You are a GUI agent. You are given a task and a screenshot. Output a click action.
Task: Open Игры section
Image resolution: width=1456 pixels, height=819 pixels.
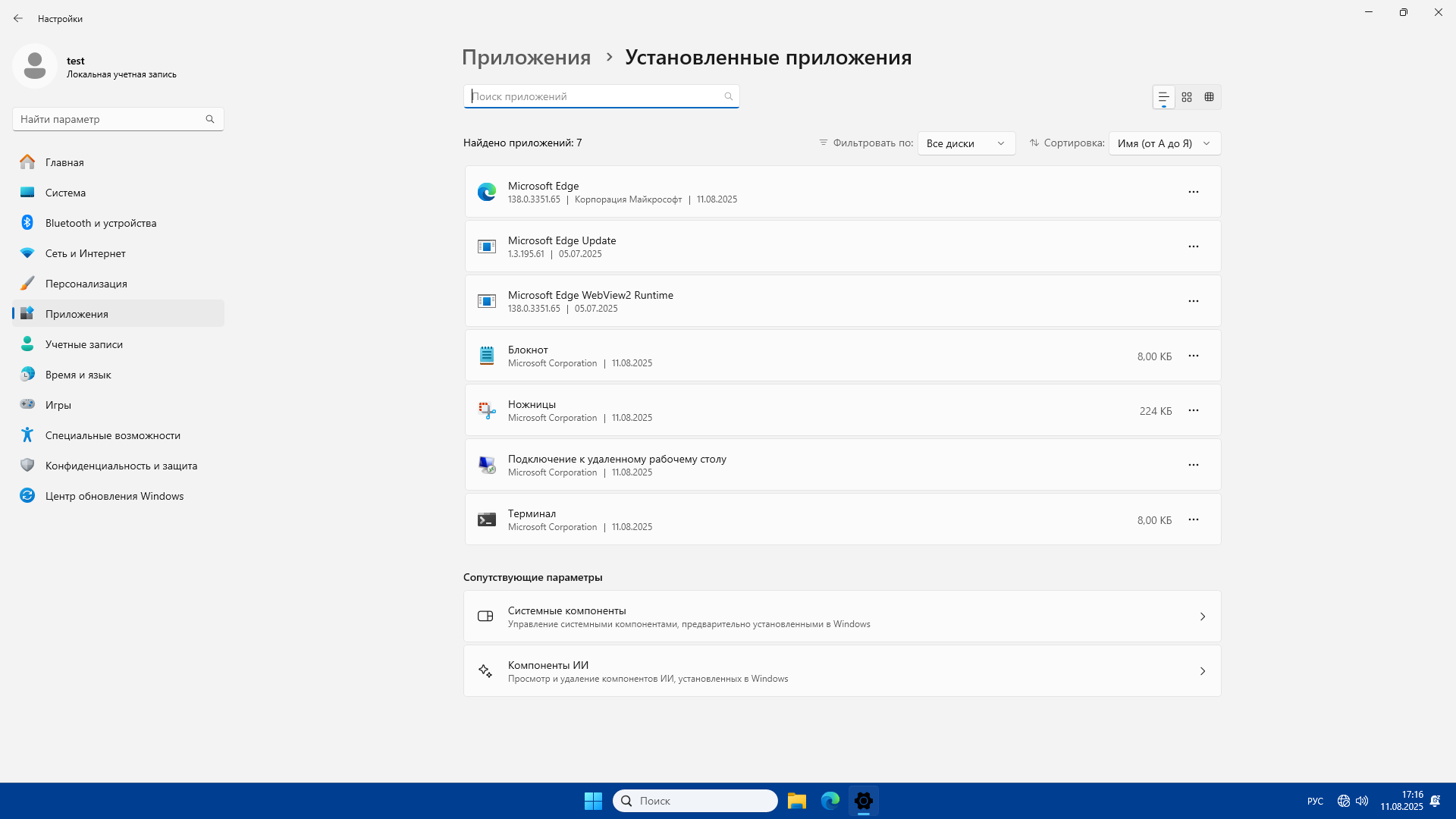pyautogui.click(x=118, y=405)
